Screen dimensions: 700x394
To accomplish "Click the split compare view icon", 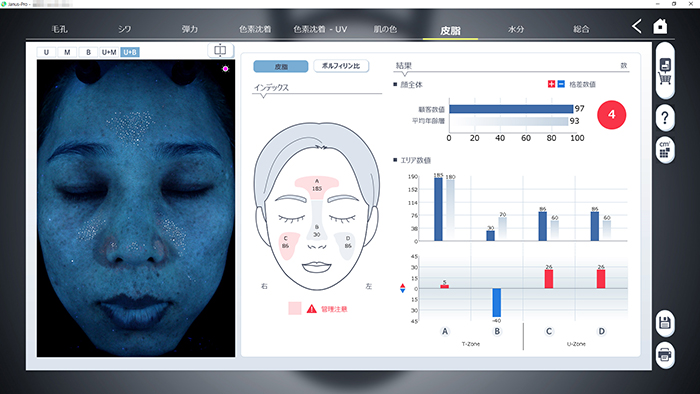I will tap(220, 50).
